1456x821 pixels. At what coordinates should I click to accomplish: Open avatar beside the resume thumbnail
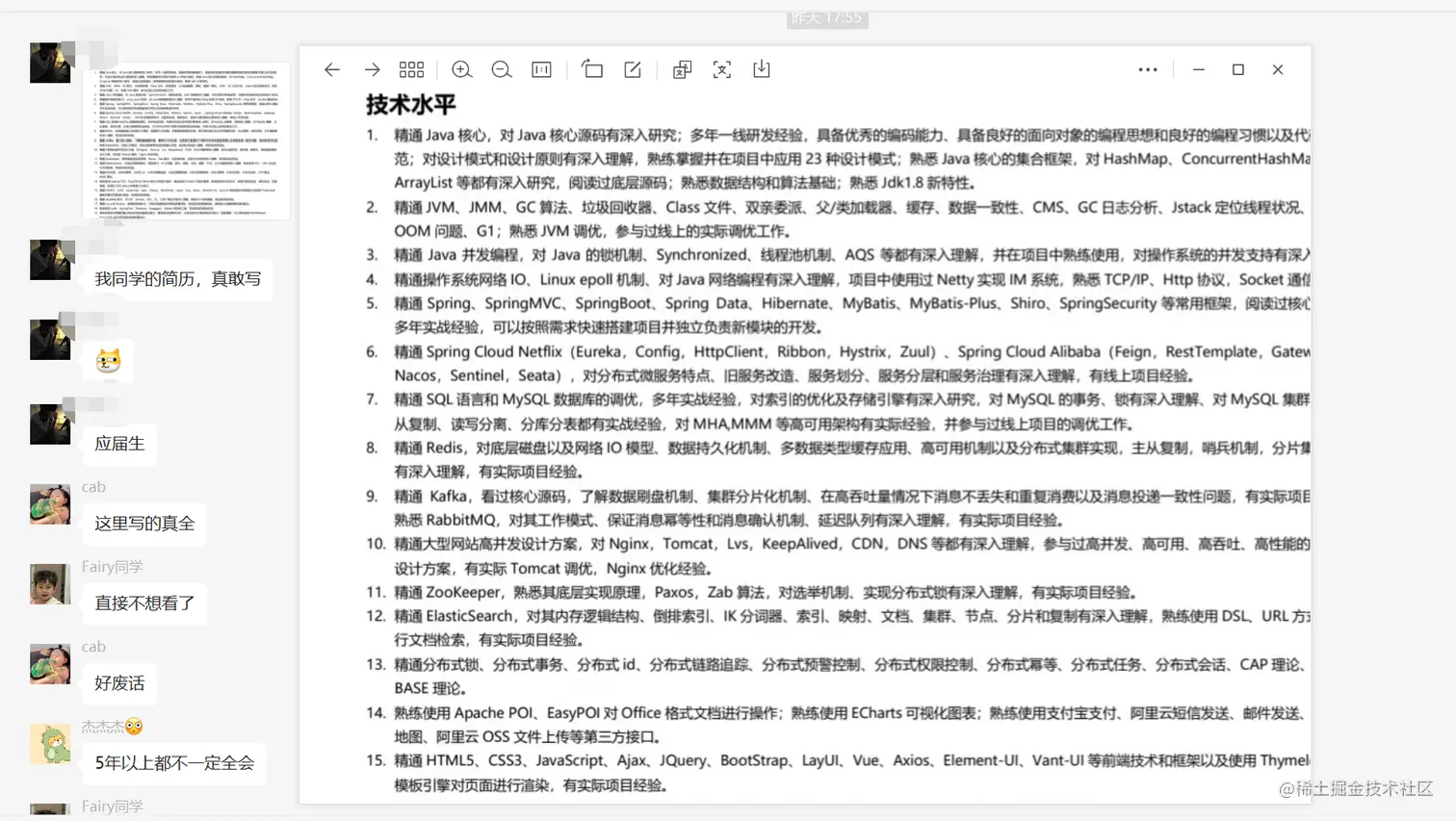[50, 63]
